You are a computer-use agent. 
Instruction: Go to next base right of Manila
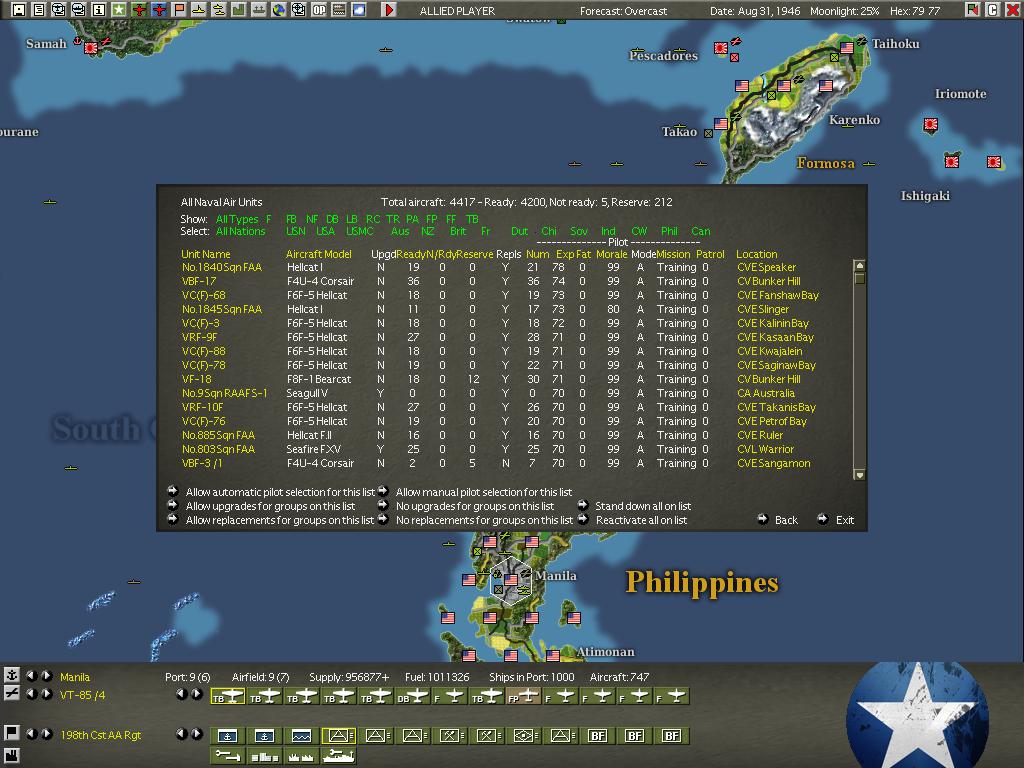[x=46, y=675]
